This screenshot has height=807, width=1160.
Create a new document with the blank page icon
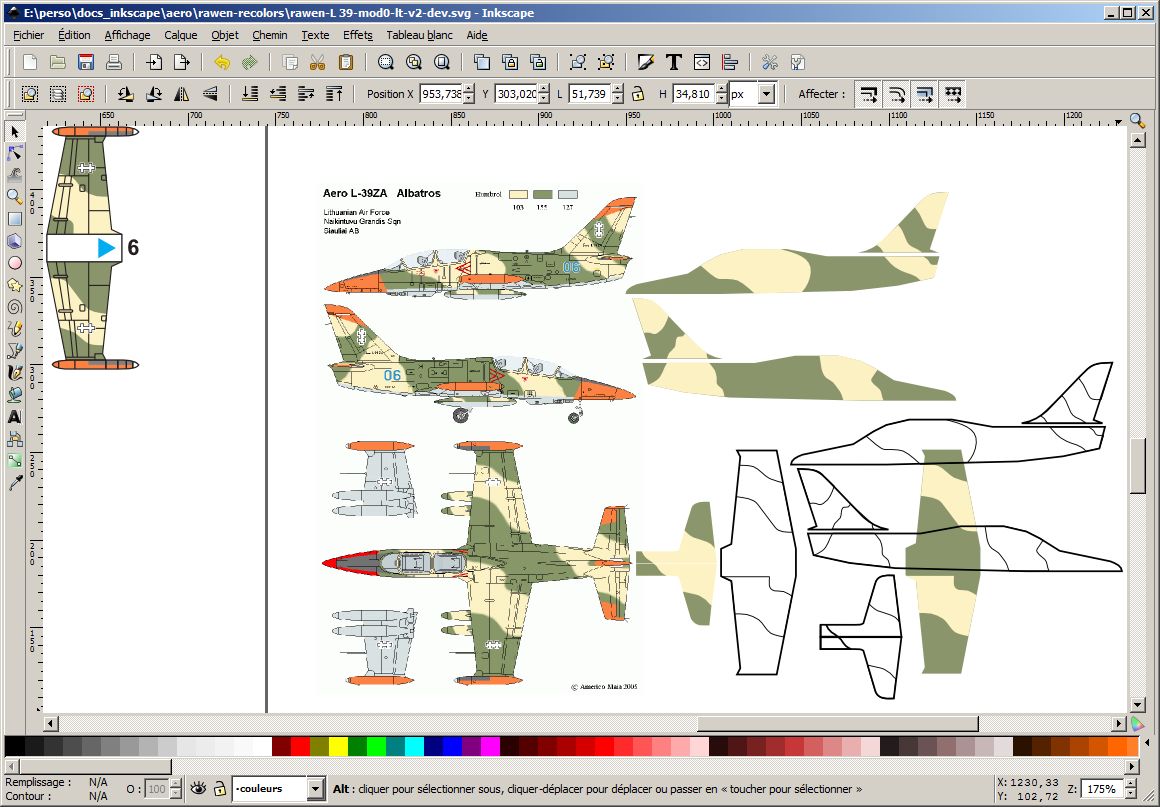click(x=30, y=62)
